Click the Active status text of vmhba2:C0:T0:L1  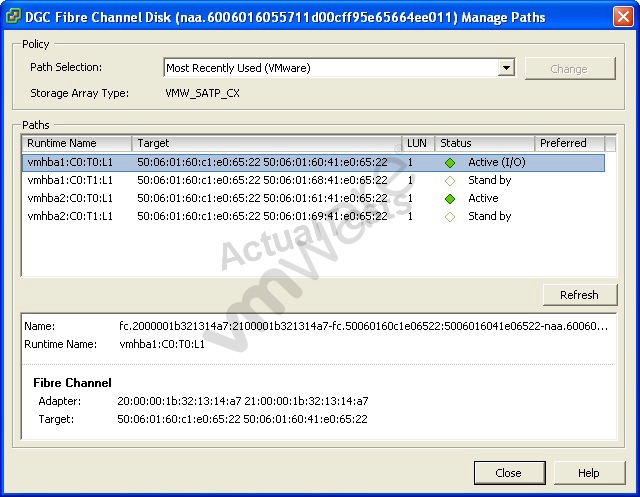point(483,198)
